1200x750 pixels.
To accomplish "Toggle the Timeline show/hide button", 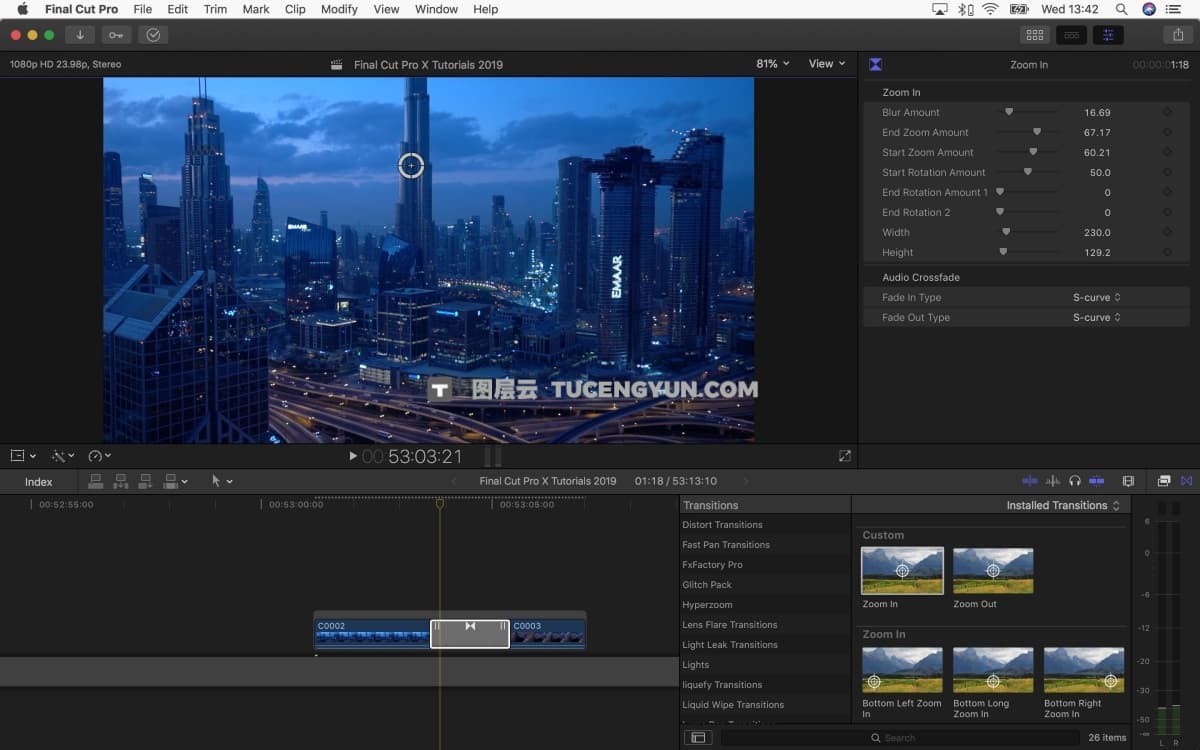I will tap(1071, 35).
